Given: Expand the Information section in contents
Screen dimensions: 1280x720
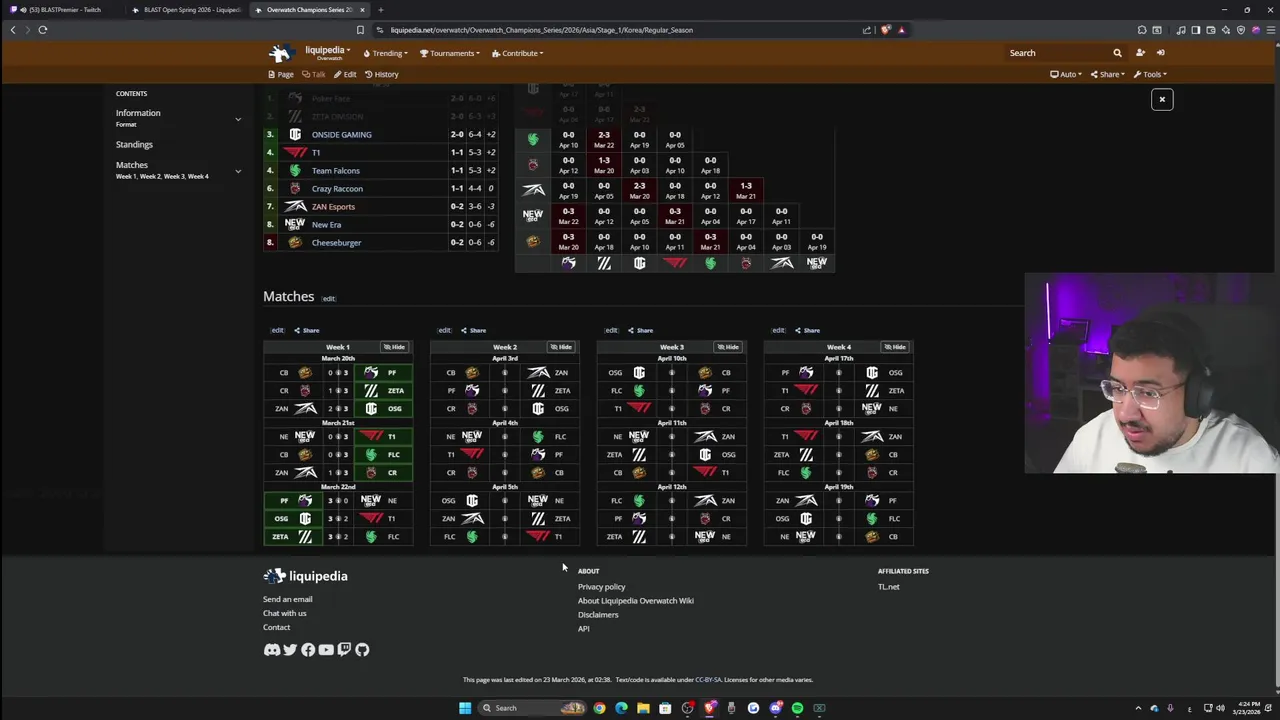Looking at the screenshot, I should pos(238,119).
